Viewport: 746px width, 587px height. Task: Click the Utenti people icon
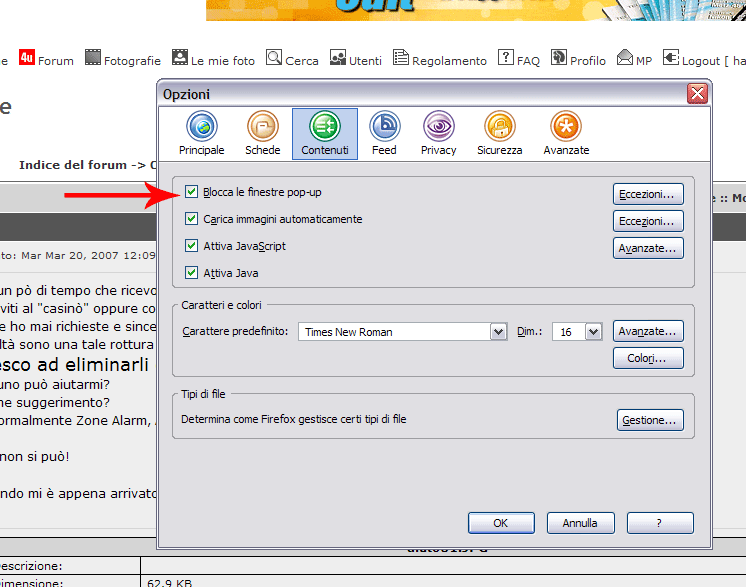tap(338, 57)
